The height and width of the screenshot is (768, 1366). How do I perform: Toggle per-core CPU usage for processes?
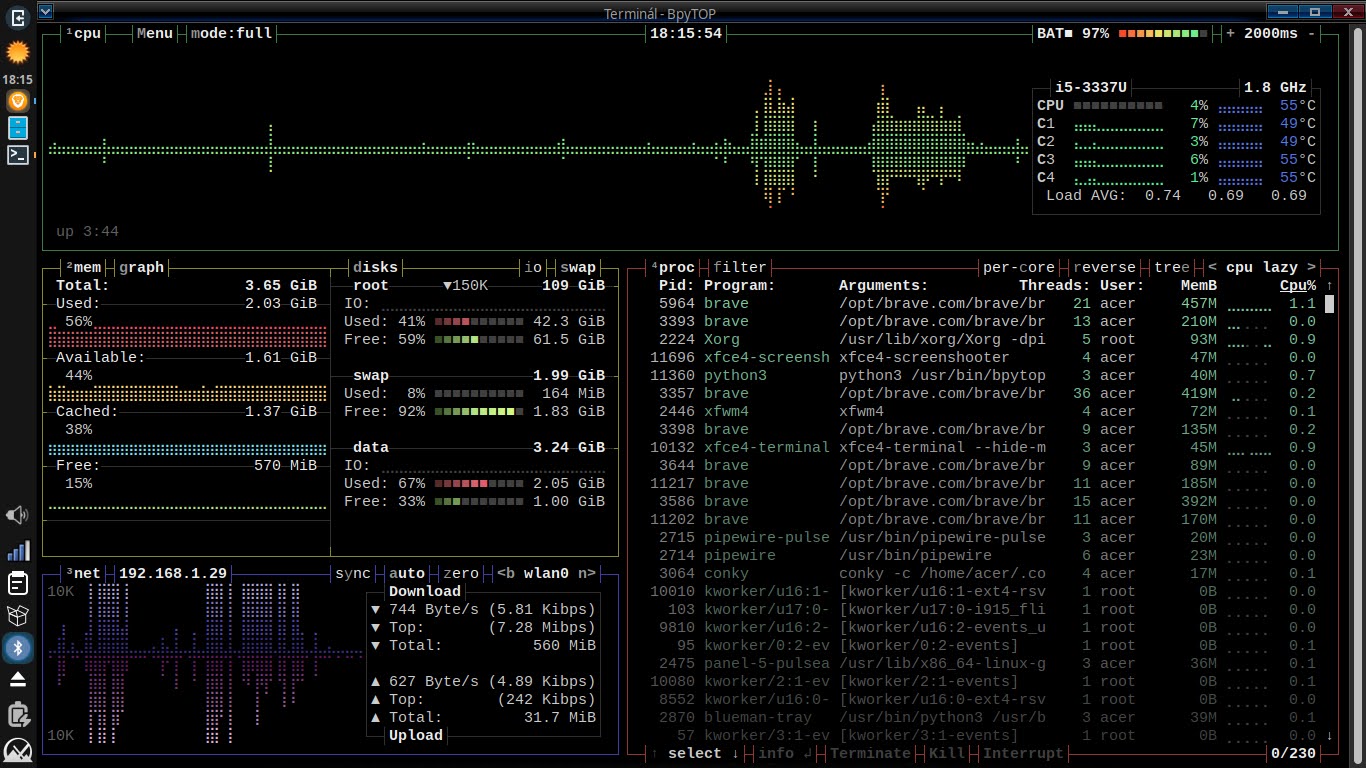coord(1019,267)
